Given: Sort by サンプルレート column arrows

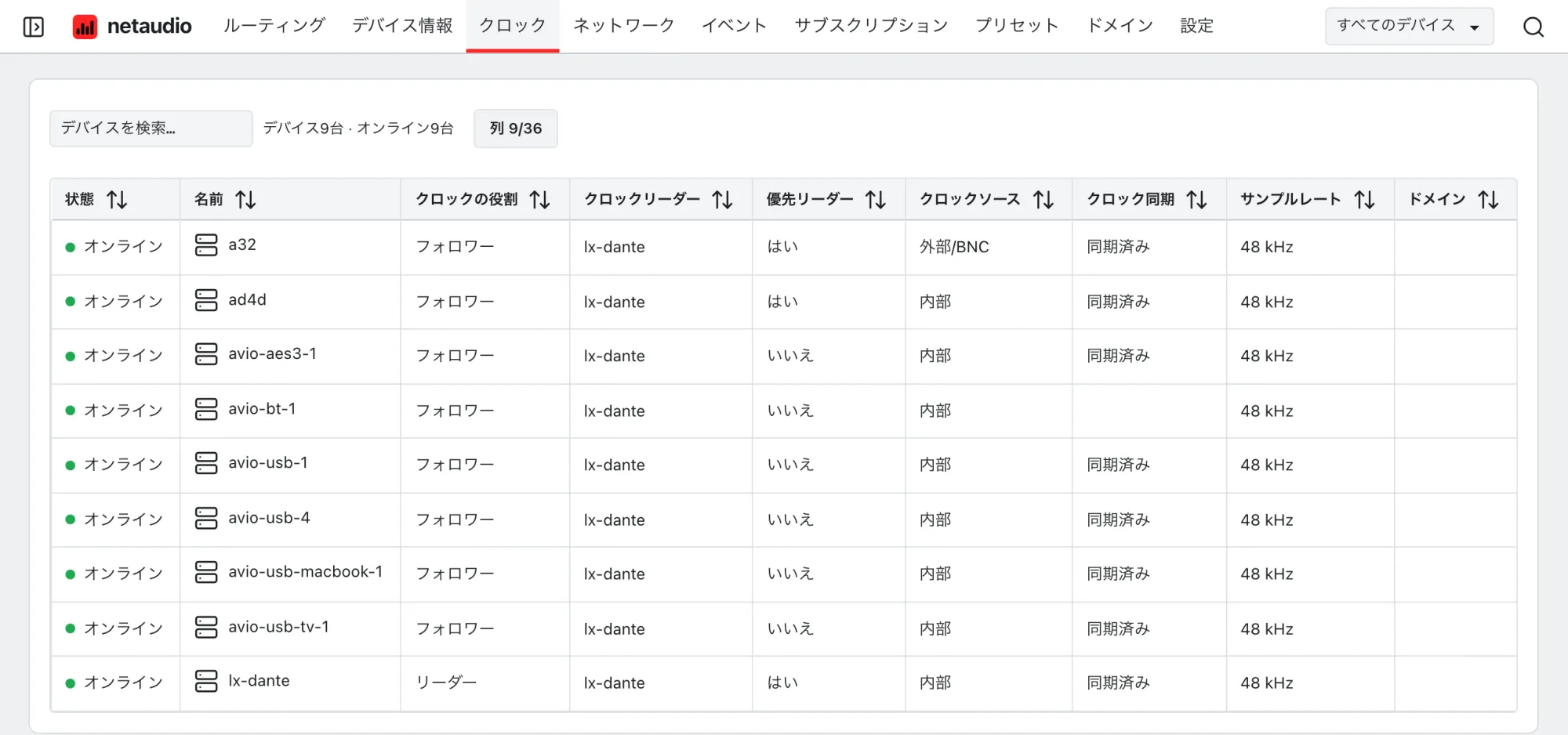Looking at the screenshot, I should click(x=1364, y=200).
